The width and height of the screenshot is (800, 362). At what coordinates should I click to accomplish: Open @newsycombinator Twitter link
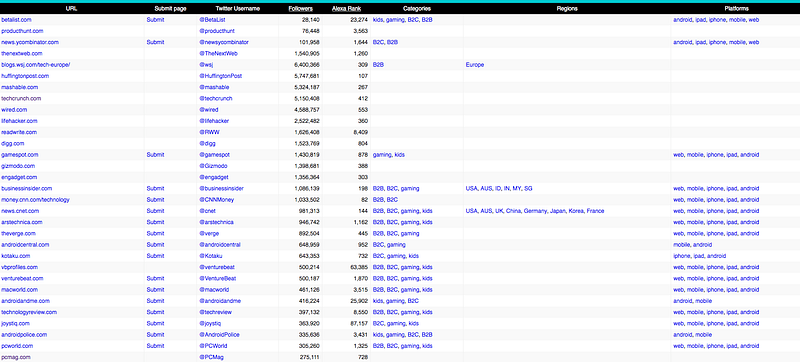pyautogui.click(x=224, y=42)
